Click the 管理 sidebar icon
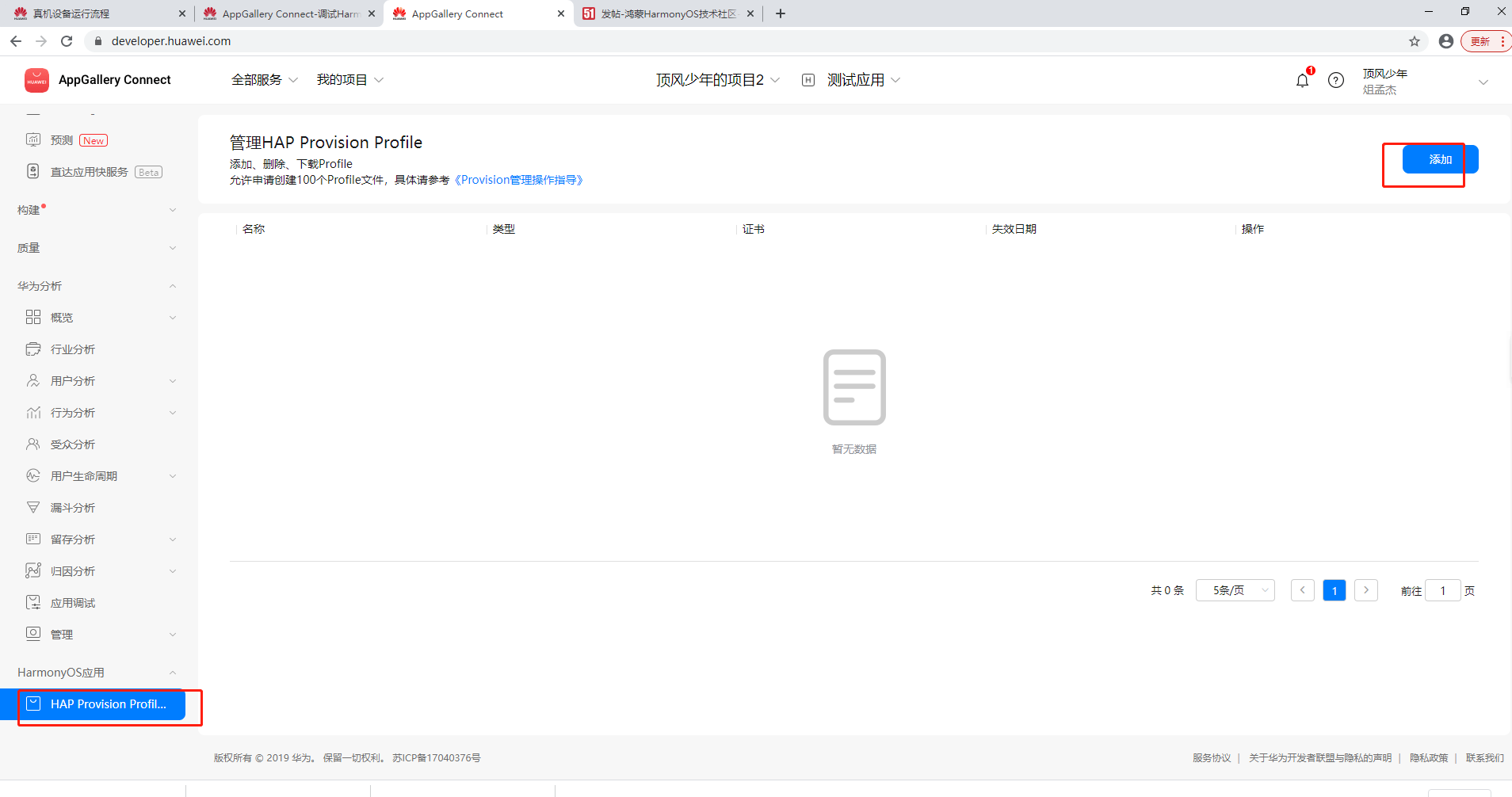Image resolution: width=1512 pixels, height=797 pixels. tap(33, 634)
